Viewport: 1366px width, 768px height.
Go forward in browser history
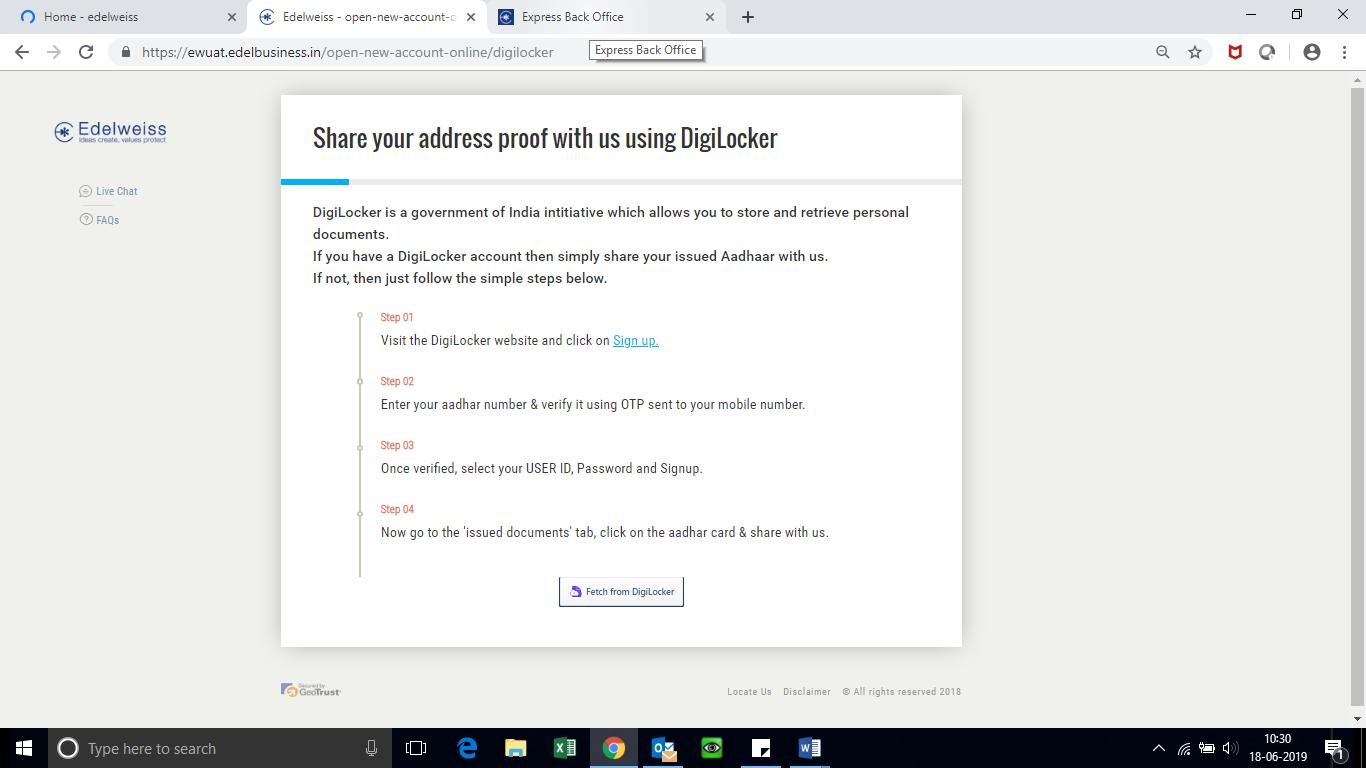pyautogui.click(x=54, y=52)
